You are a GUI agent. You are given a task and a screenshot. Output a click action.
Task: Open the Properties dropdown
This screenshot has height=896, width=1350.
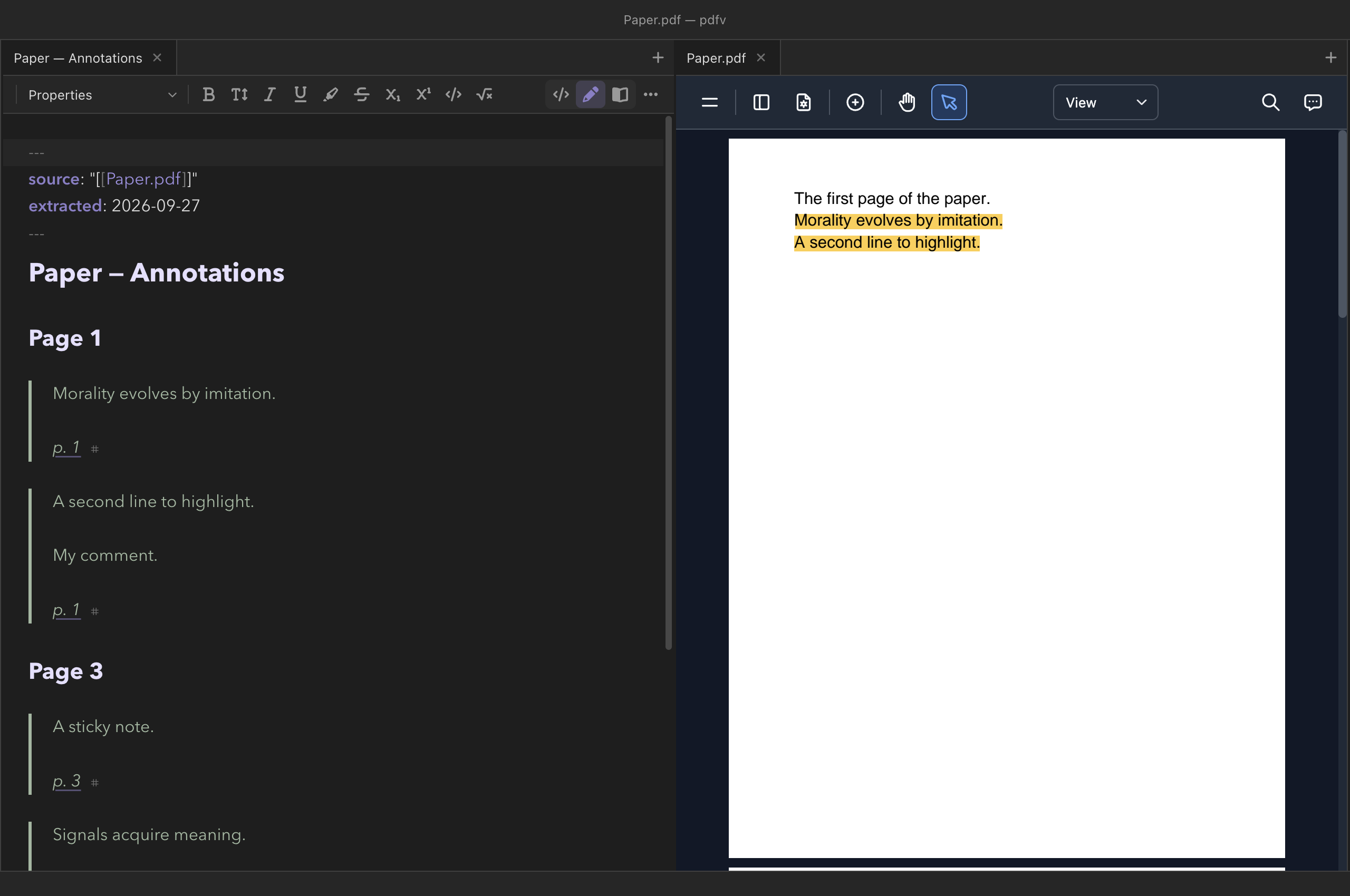pyautogui.click(x=103, y=95)
